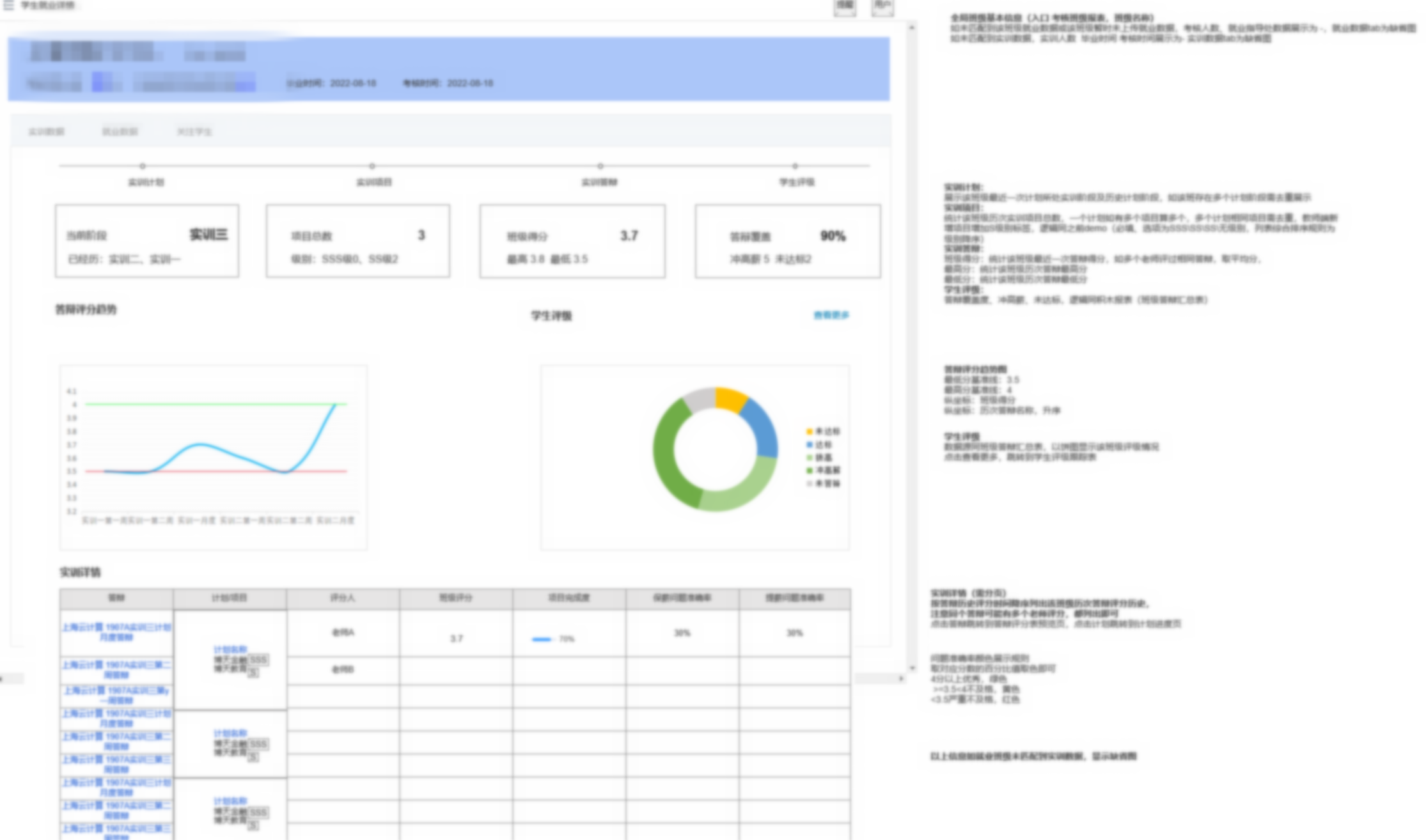Select the 实训计划 step dot on the timeline
Screen dimensions: 1426x840
[x=143, y=166]
